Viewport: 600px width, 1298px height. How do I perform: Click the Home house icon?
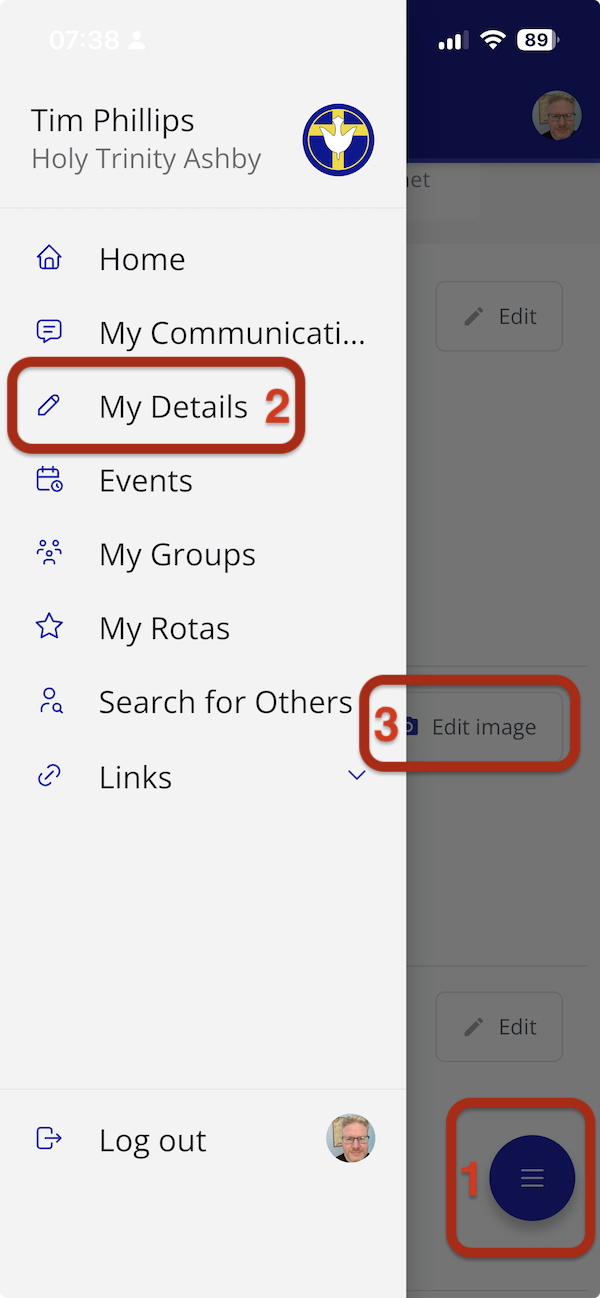click(49, 259)
